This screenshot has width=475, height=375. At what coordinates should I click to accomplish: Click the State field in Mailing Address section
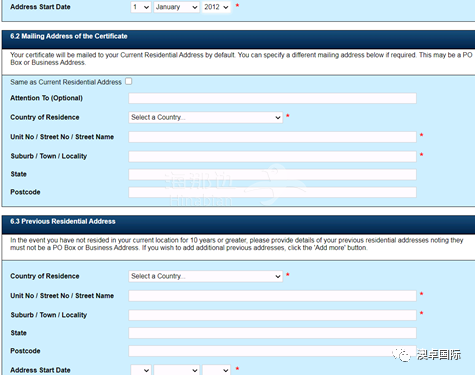pyautogui.click(x=272, y=174)
